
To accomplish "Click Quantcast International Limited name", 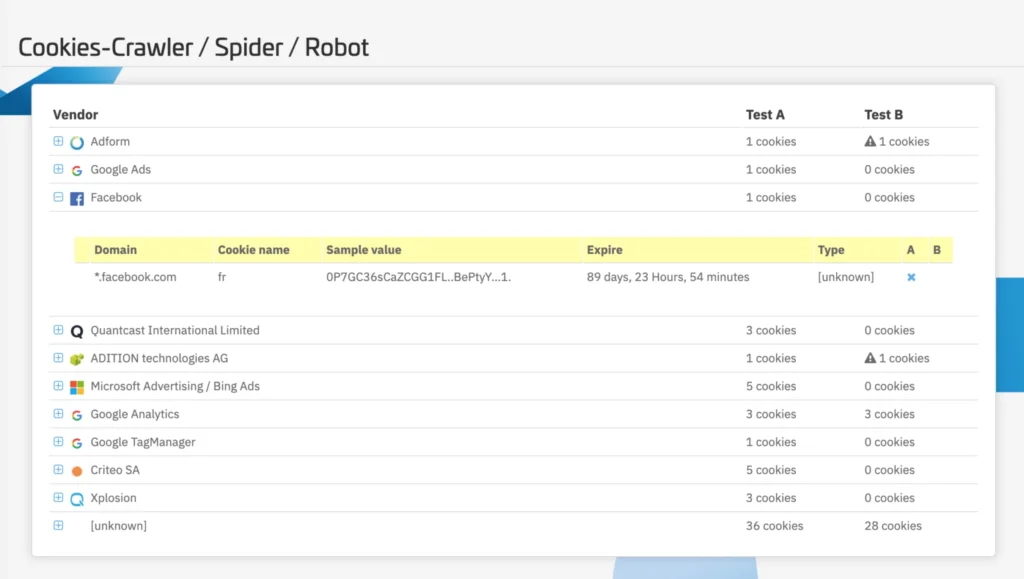I will 174,330.
